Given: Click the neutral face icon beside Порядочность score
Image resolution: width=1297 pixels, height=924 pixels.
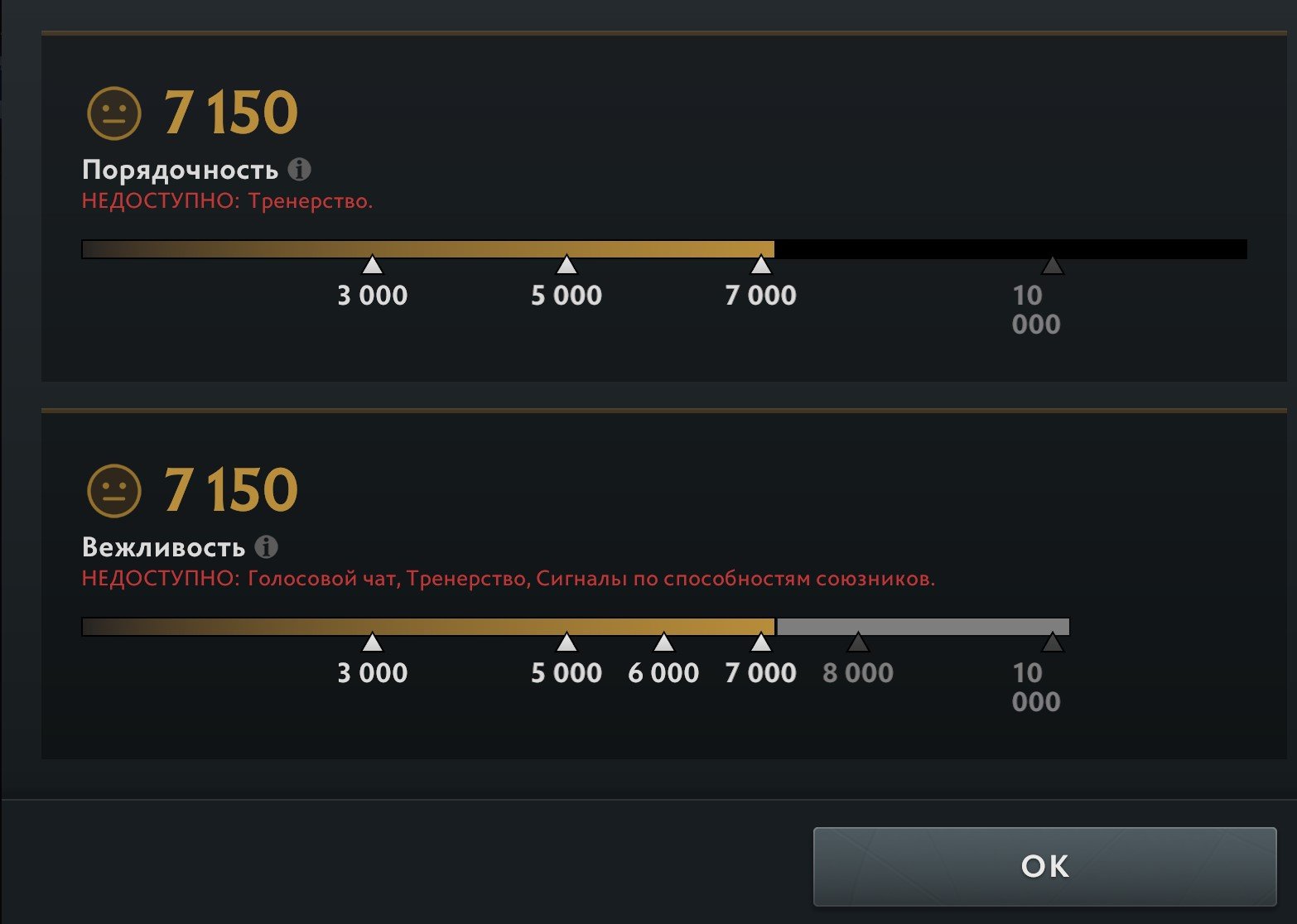Looking at the screenshot, I should point(114,113).
